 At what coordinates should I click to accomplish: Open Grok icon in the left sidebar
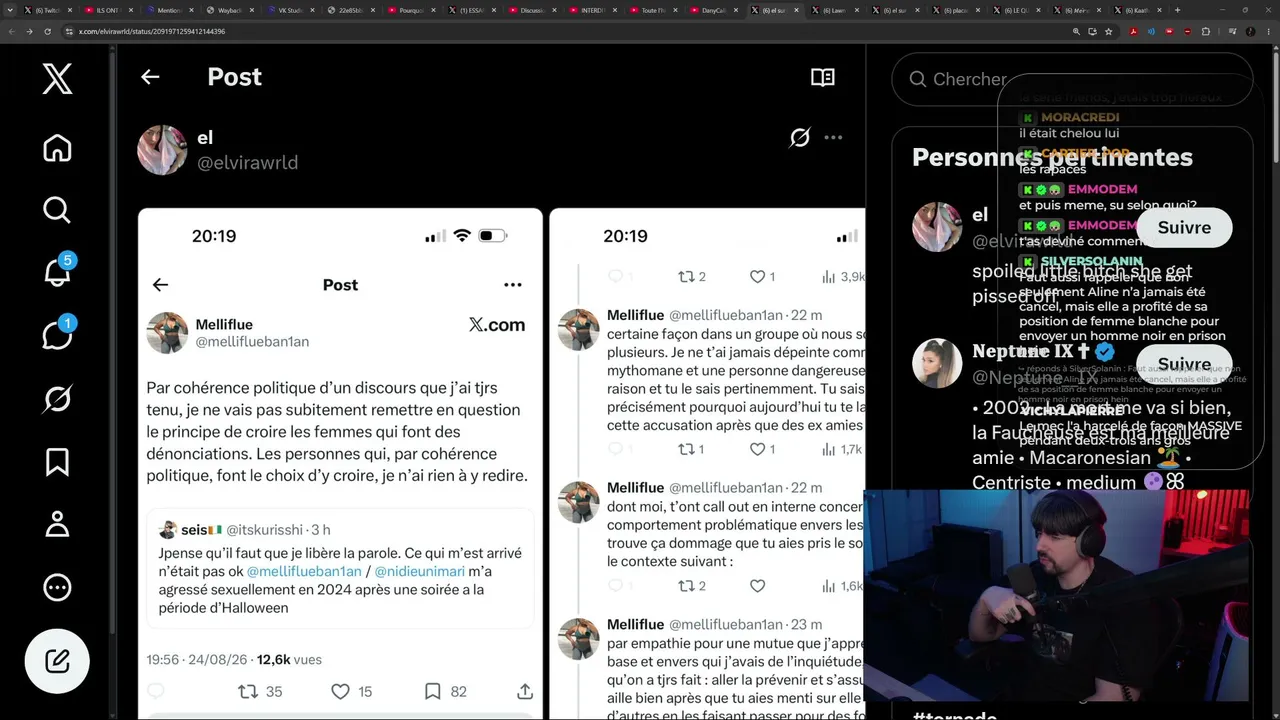(57, 399)
